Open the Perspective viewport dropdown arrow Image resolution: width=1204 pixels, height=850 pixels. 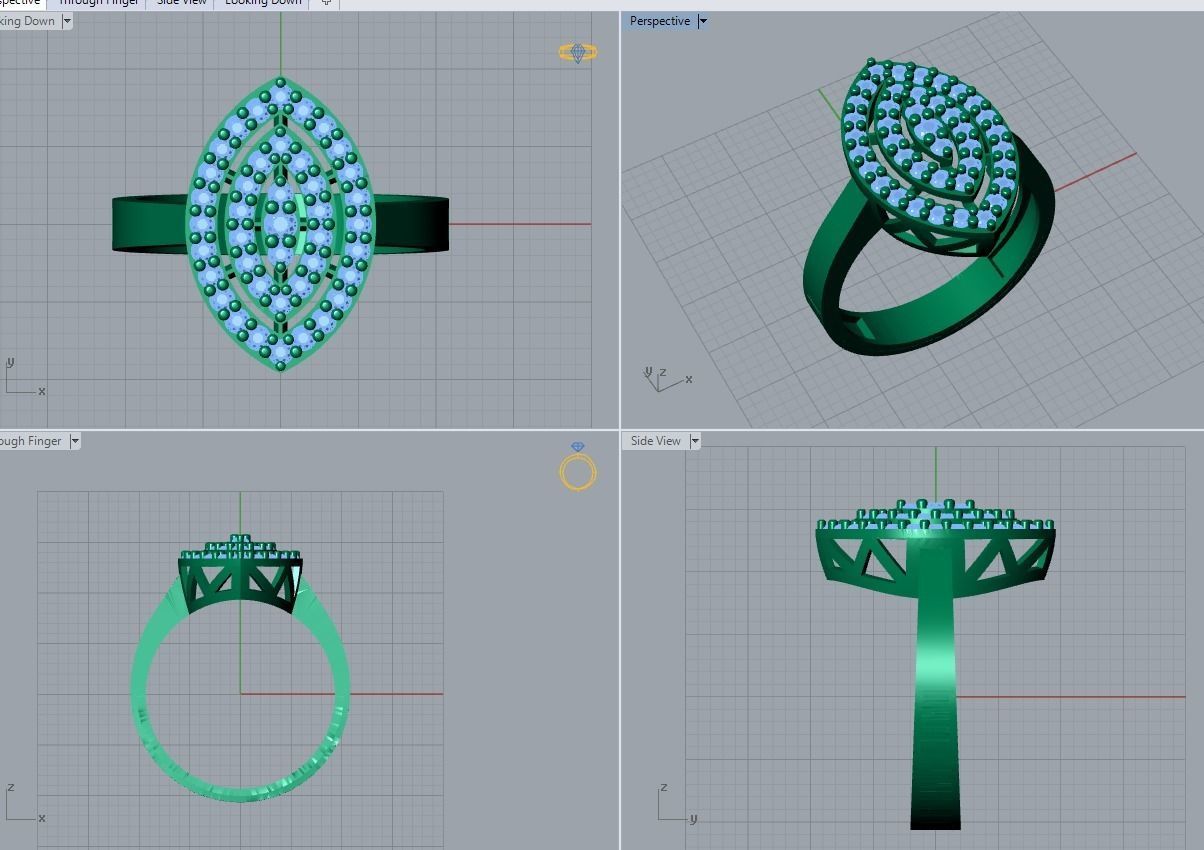pos(702,21)
